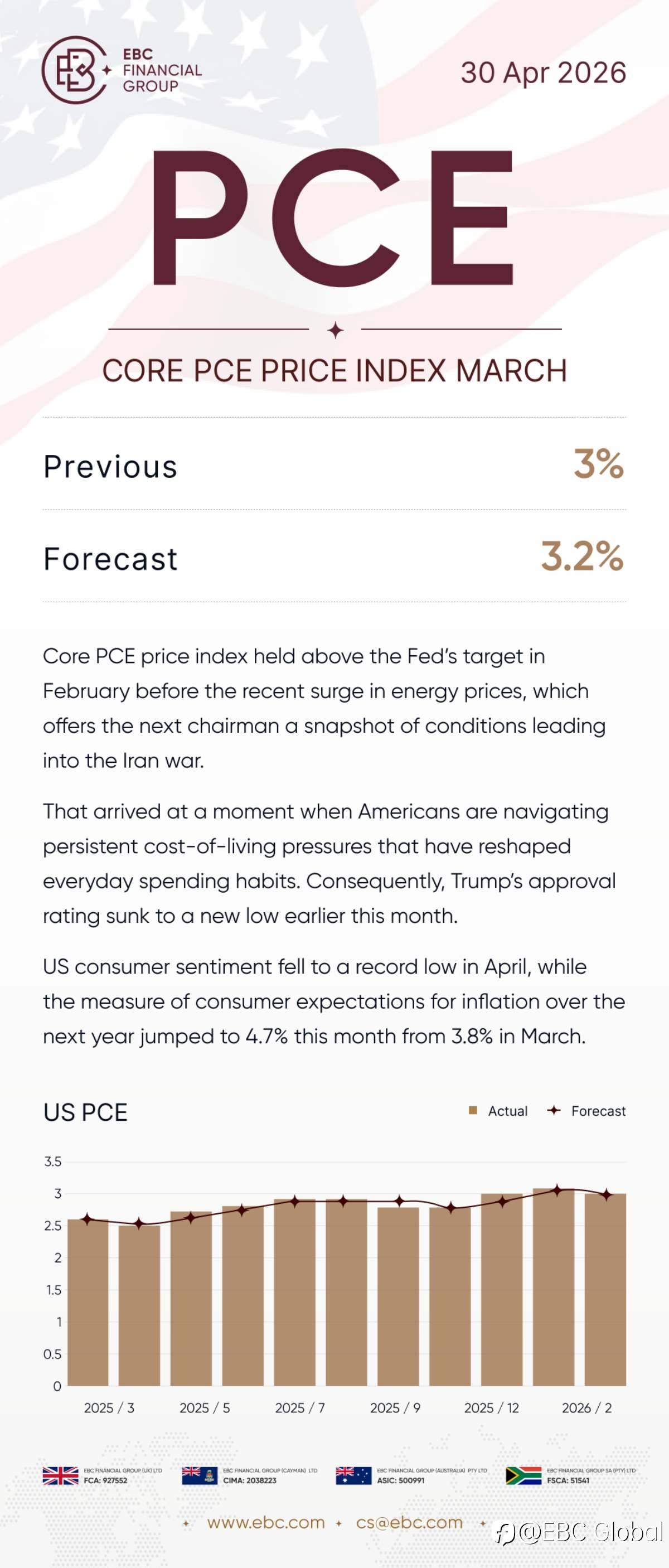This screenshot has width=669, height=1568.
Task: Click the Forecast 3.2% value
Action: coord(582,556)
